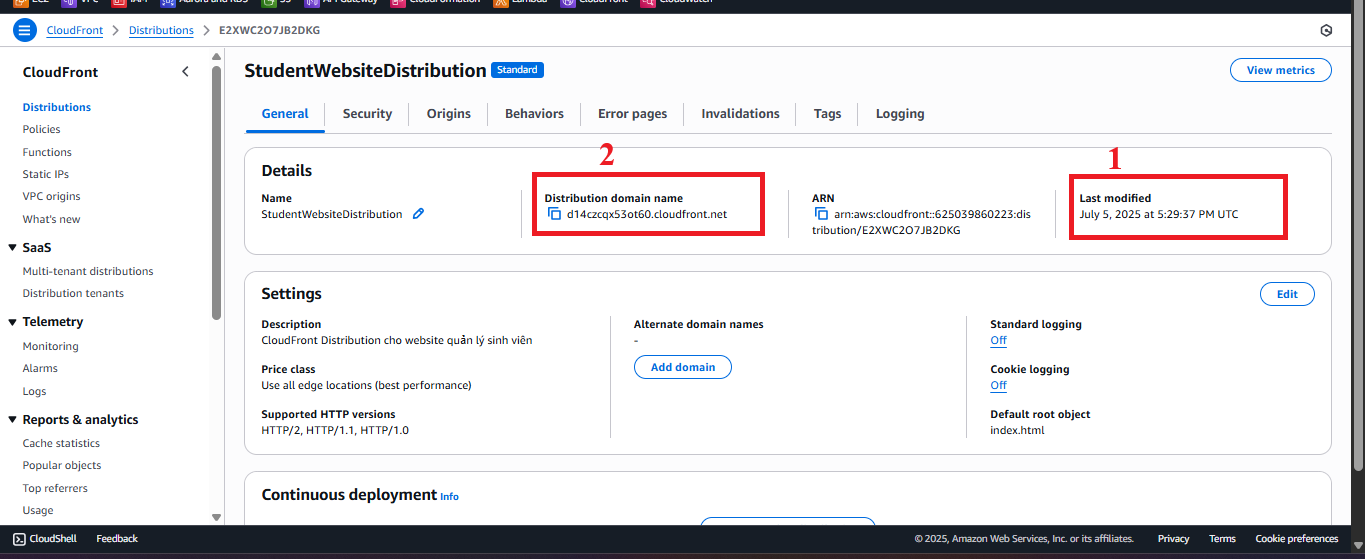The image size is (1365, 559).
Task: Open Popular objects report
Action: pos(62,465)
